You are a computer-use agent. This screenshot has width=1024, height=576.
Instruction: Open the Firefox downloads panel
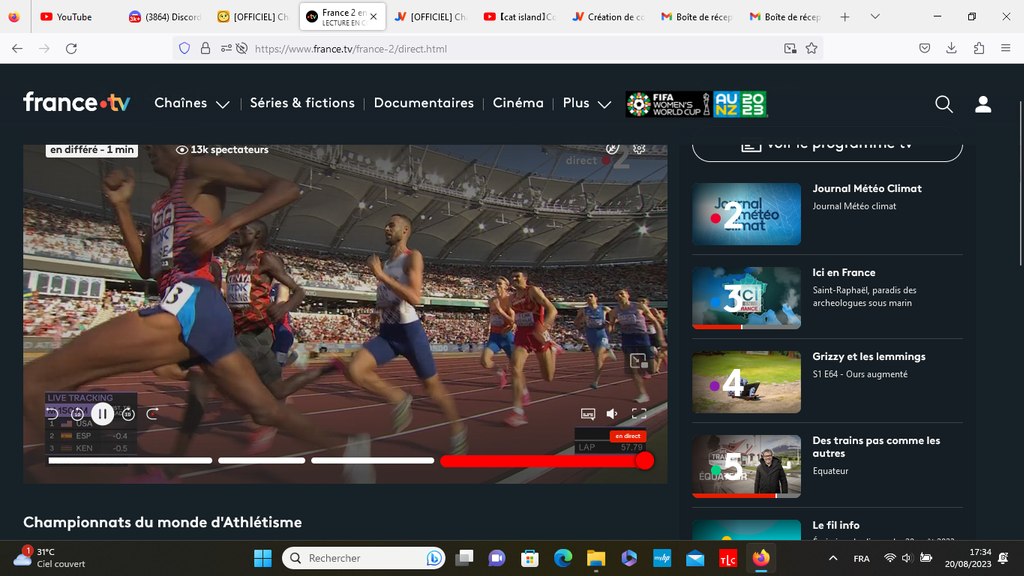tap(952, 48)
